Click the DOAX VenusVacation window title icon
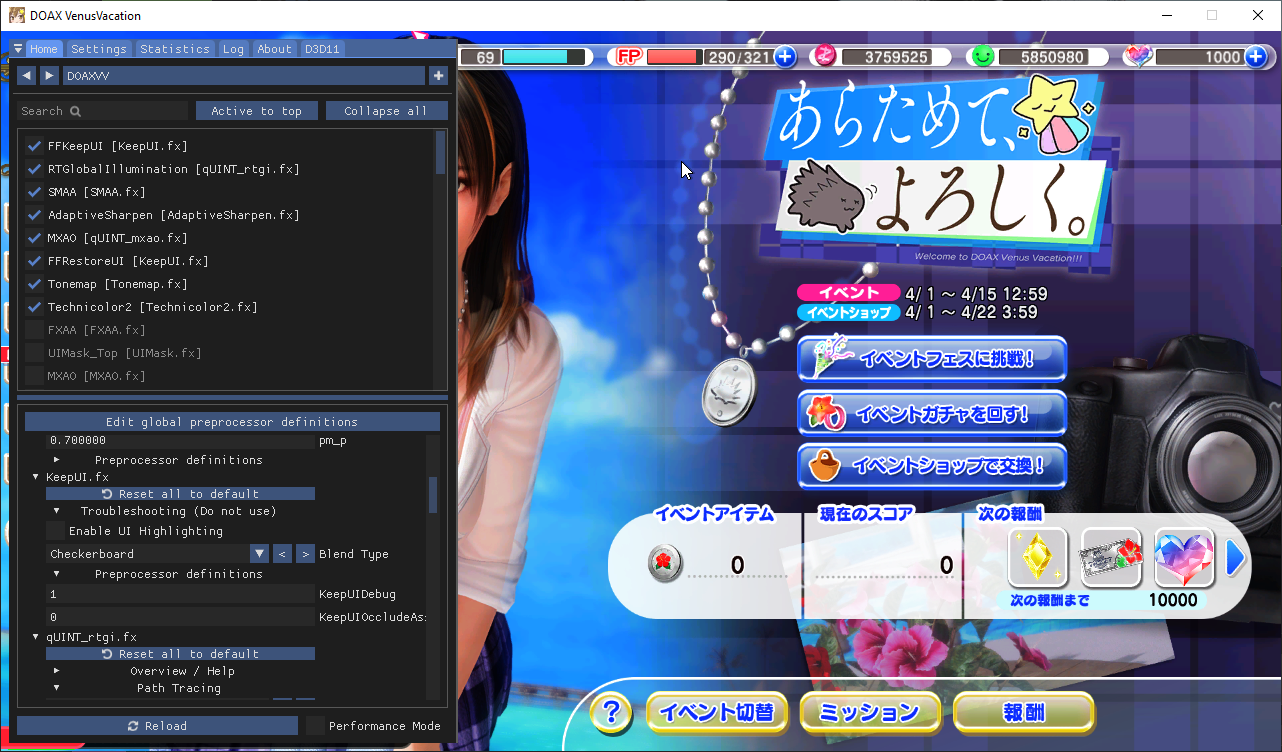This screenshot has height=752, width=1282. (17, 15)
